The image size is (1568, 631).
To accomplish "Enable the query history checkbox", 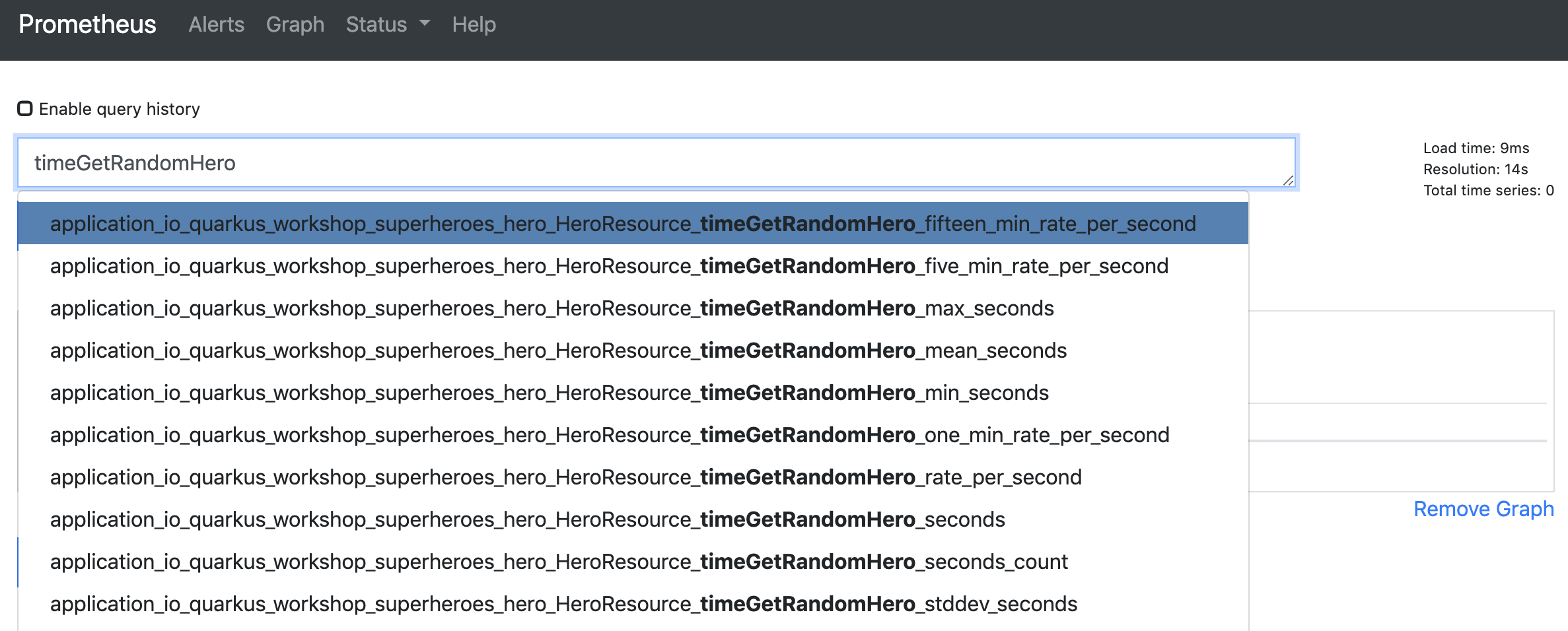I will [x=25, y=108].
